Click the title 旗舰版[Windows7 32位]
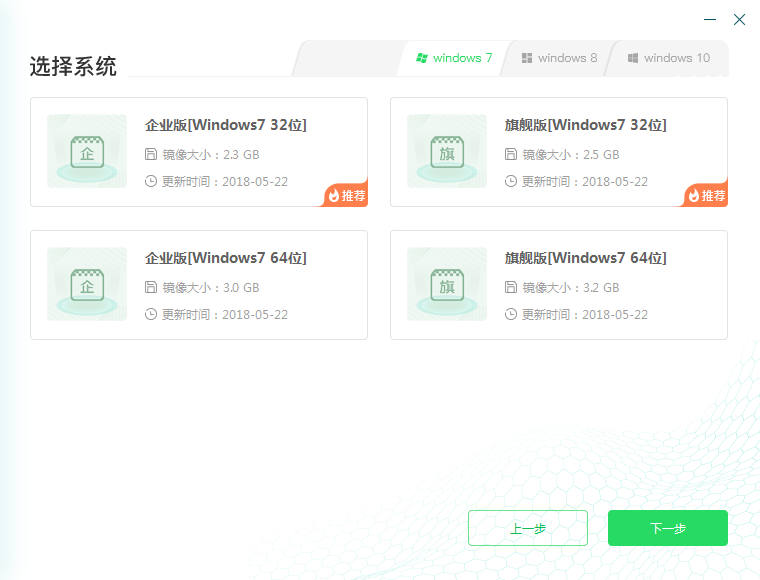 point(586,125)
